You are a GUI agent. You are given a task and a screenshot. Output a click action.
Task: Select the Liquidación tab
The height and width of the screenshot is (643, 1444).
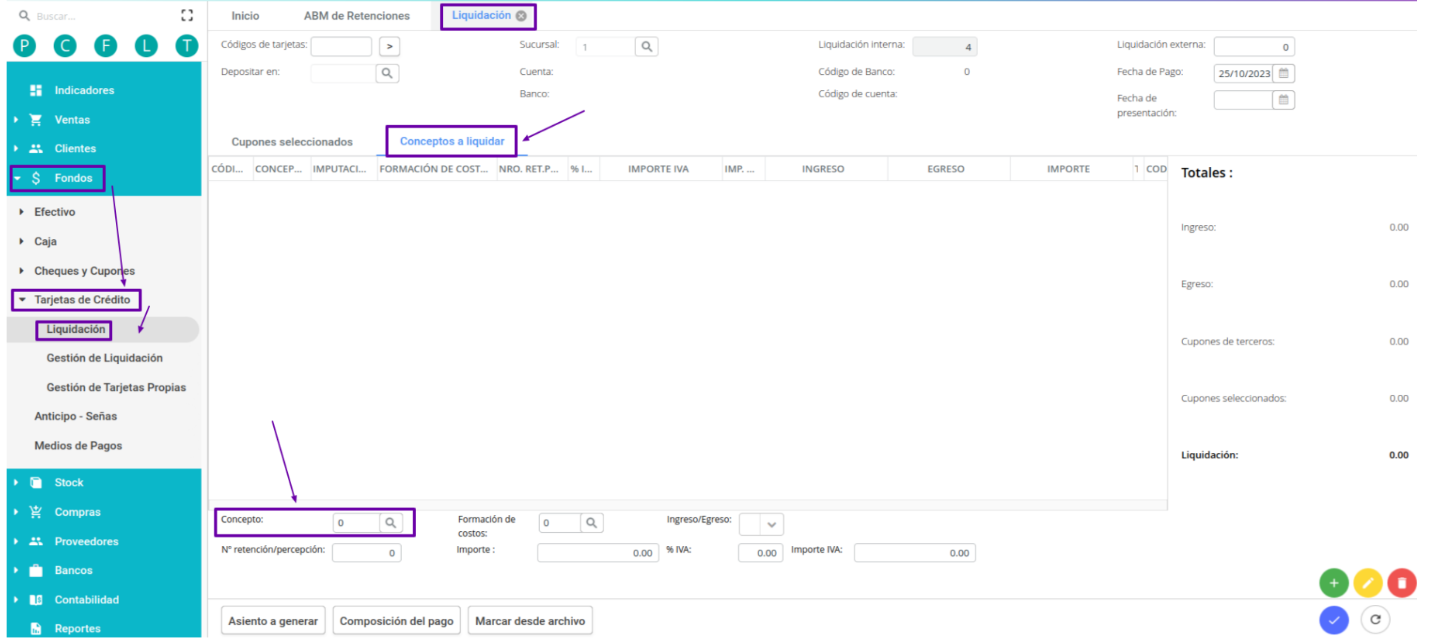(481, 16)
